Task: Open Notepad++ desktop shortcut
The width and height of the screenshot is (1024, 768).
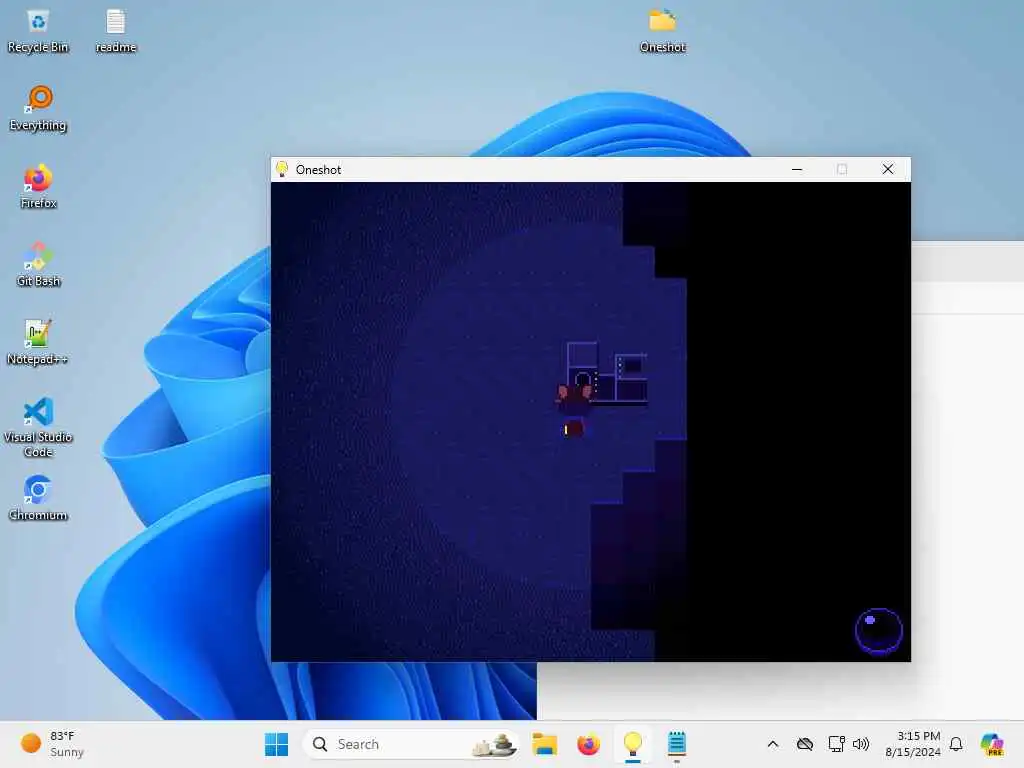Action: (38, 342)
